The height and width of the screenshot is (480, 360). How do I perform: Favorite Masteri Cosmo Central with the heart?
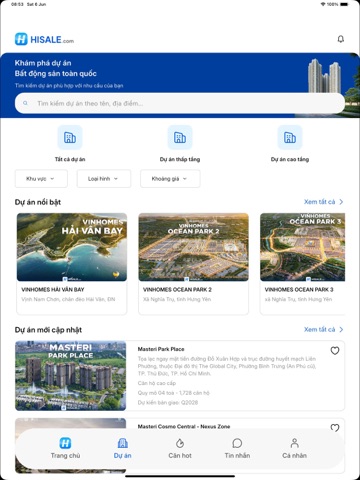click(x=335, y=428)
